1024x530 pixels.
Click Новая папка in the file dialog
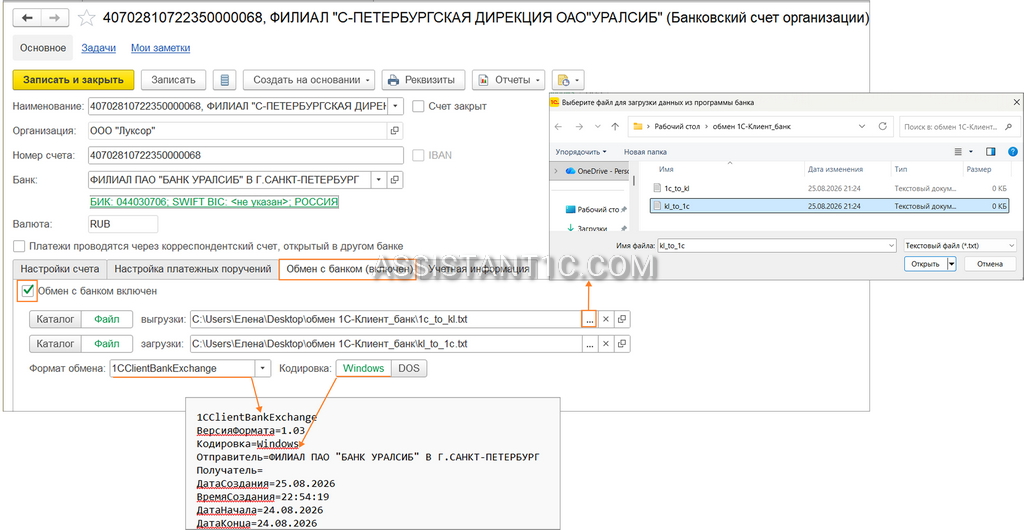coord(645,151)
